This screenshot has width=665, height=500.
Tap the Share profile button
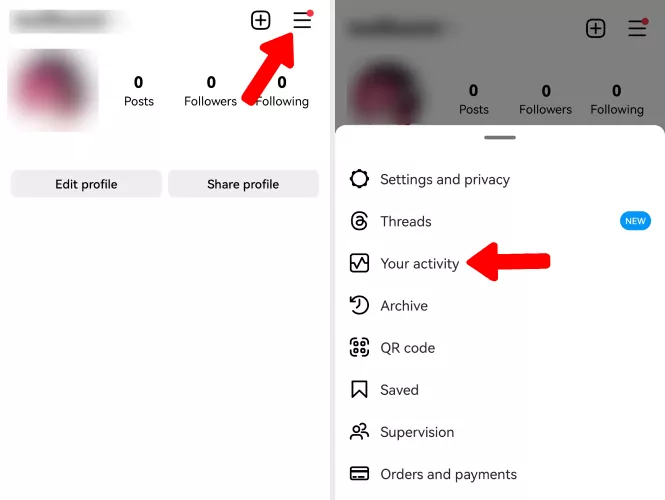click(x=243, y=184)
